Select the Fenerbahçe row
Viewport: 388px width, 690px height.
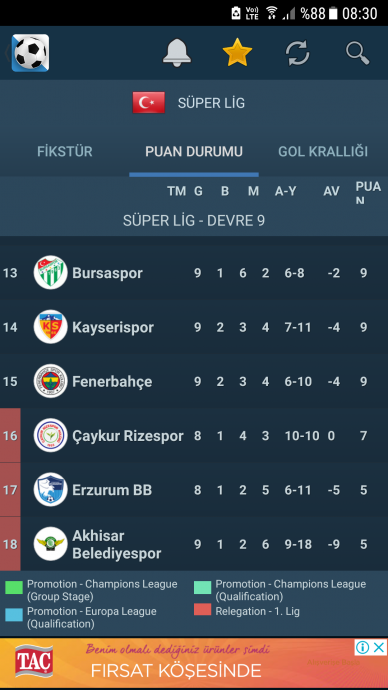pyautogui.click(x=194, y=381)
